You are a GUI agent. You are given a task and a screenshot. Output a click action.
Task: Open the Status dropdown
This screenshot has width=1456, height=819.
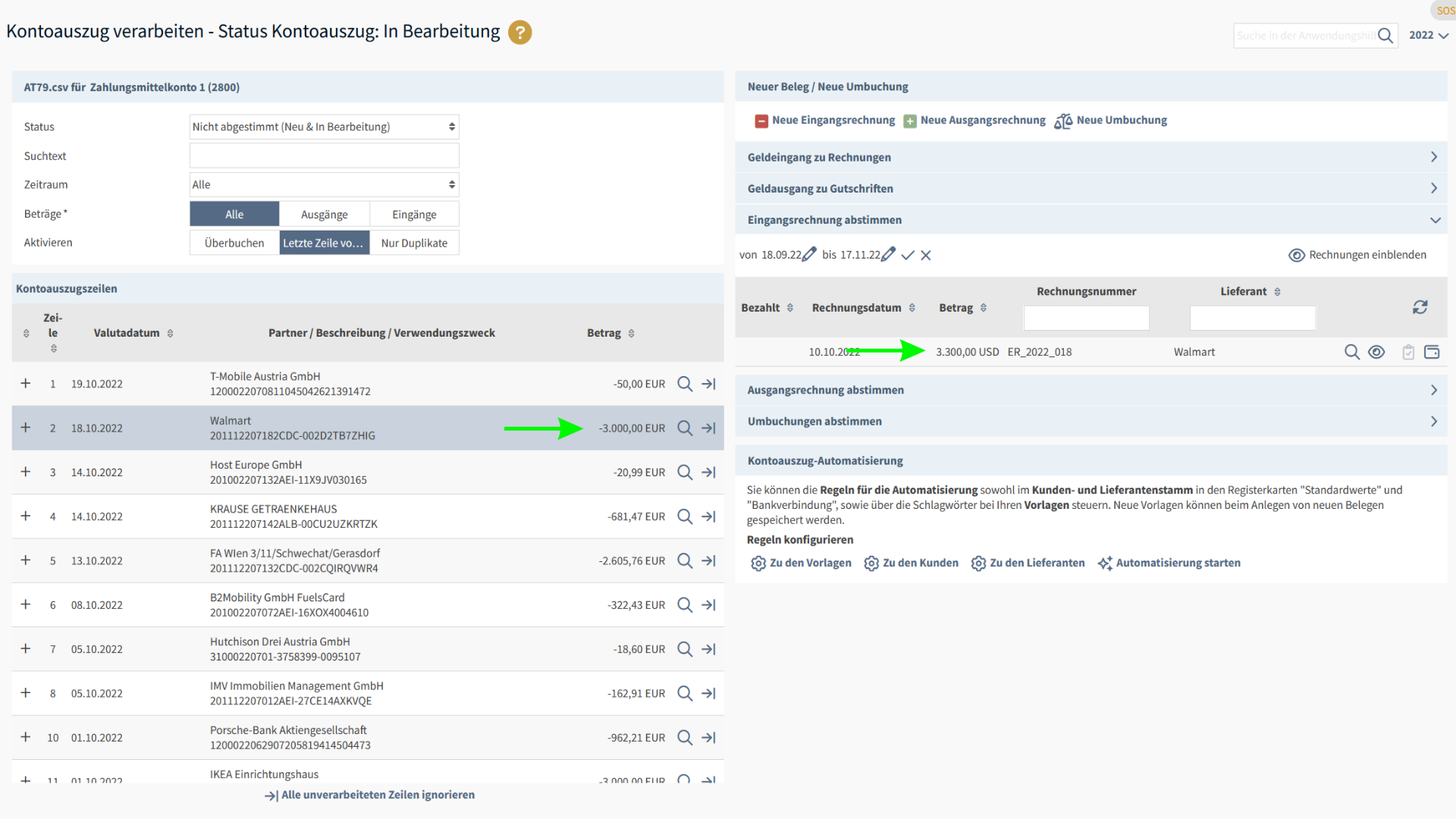(324, 127)
